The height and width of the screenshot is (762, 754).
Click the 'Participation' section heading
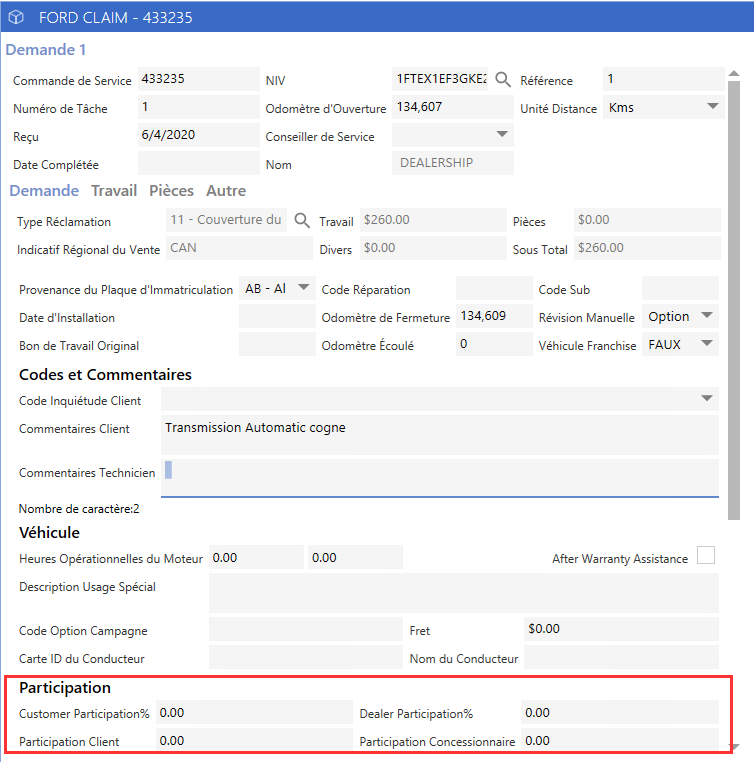(65, 688)
